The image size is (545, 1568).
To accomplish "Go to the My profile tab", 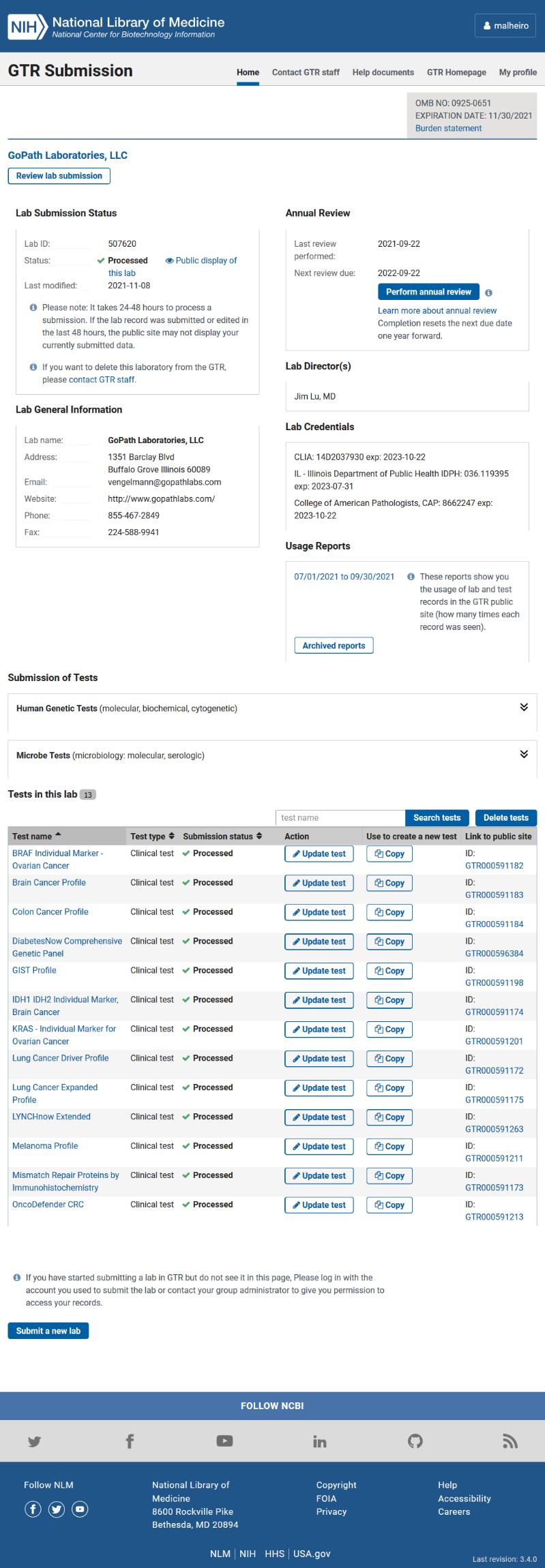I will [518, 72].
